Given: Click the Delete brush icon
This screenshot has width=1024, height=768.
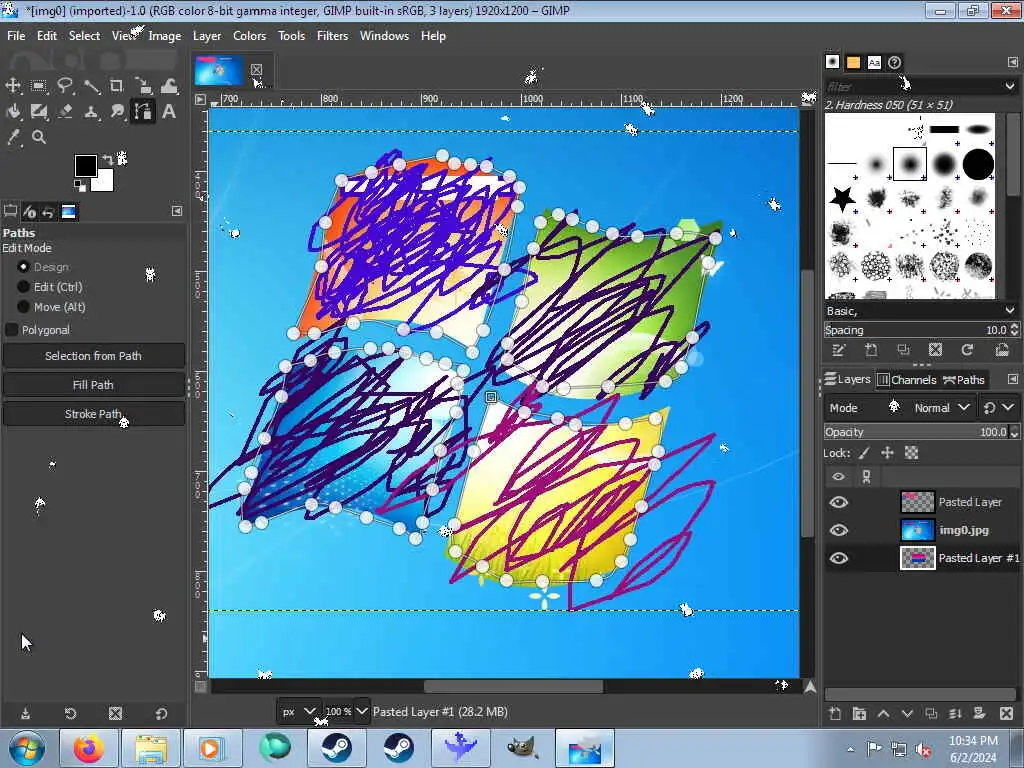Looking at the screenshot, I should (935, 350).
